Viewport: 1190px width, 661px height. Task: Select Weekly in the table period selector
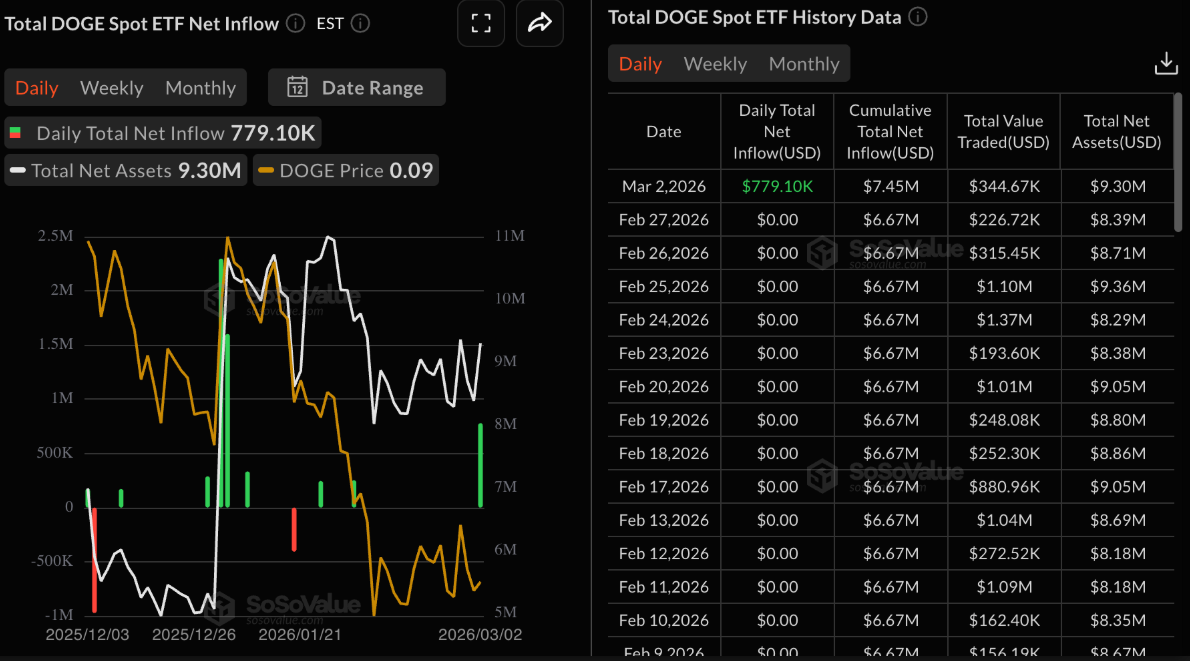point(714,63)
